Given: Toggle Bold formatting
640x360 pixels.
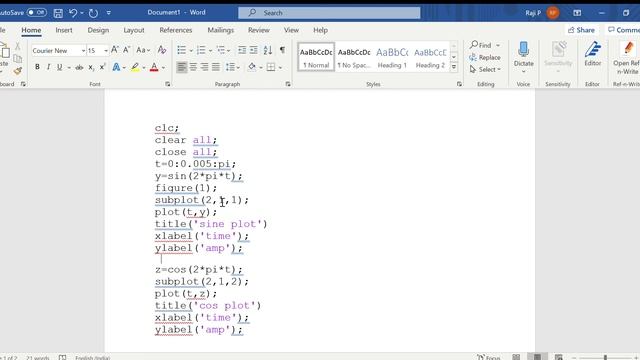Looking at the screenshot, I should (x=37, y=67).
